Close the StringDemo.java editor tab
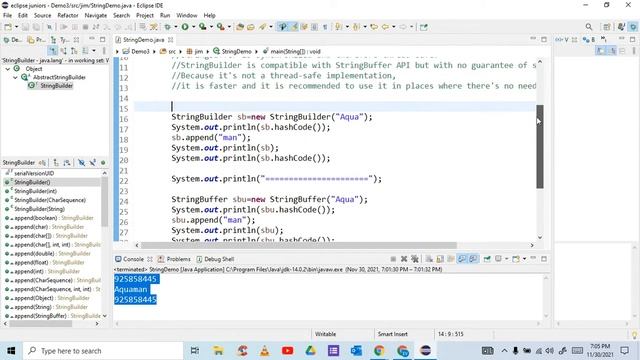The height and width of the screenshot is (360, 640). pyautogui.click(x=171, y=40)
